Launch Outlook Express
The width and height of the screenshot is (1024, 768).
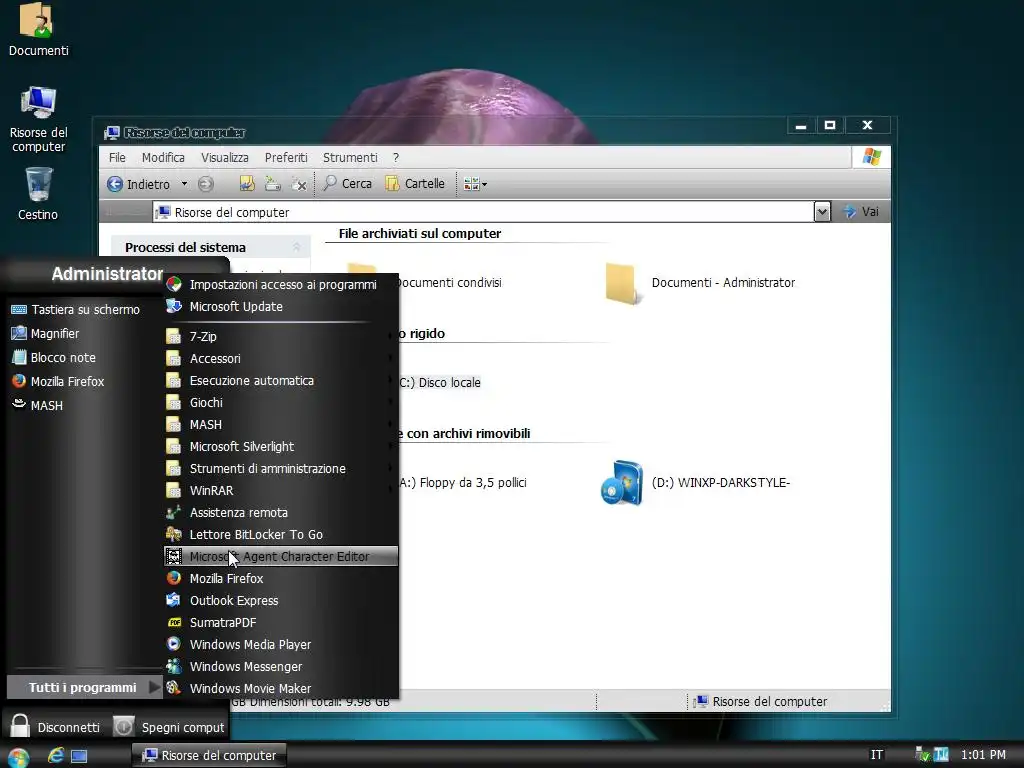click(280, 601)
